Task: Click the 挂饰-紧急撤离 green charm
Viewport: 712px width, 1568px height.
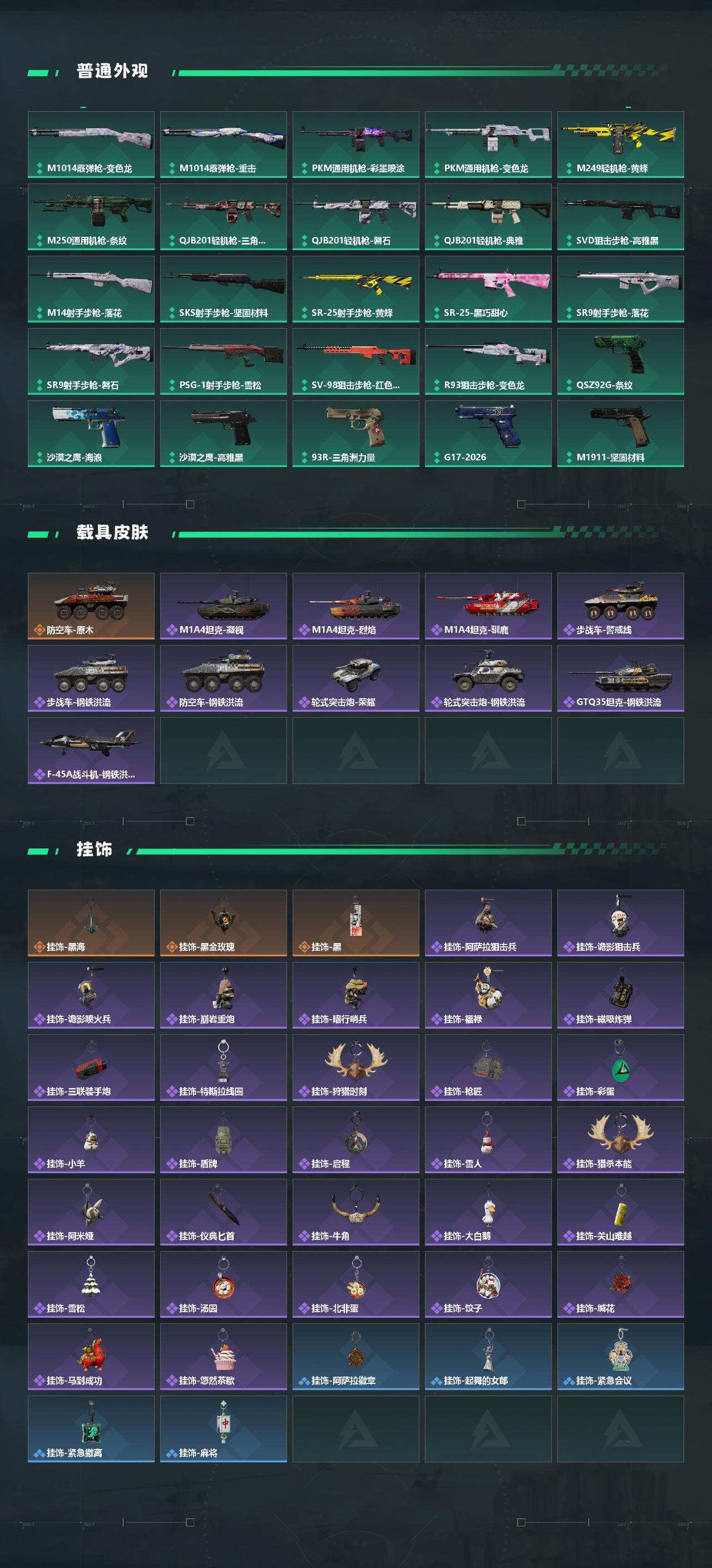Action: coord(91,1428)
